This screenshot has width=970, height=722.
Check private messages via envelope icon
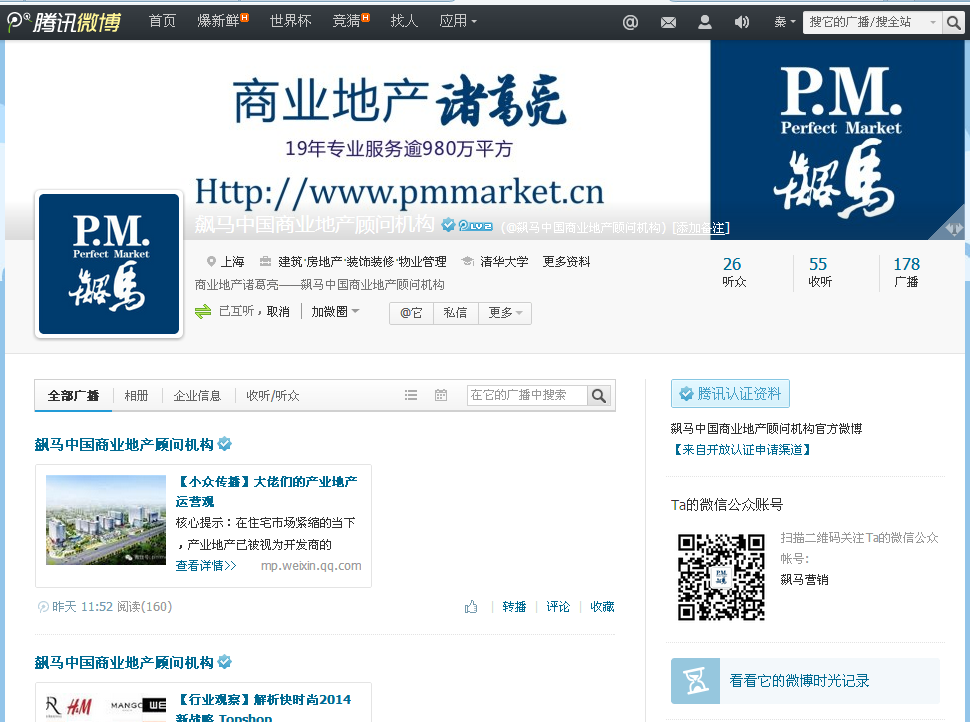(x=667, y=21)
